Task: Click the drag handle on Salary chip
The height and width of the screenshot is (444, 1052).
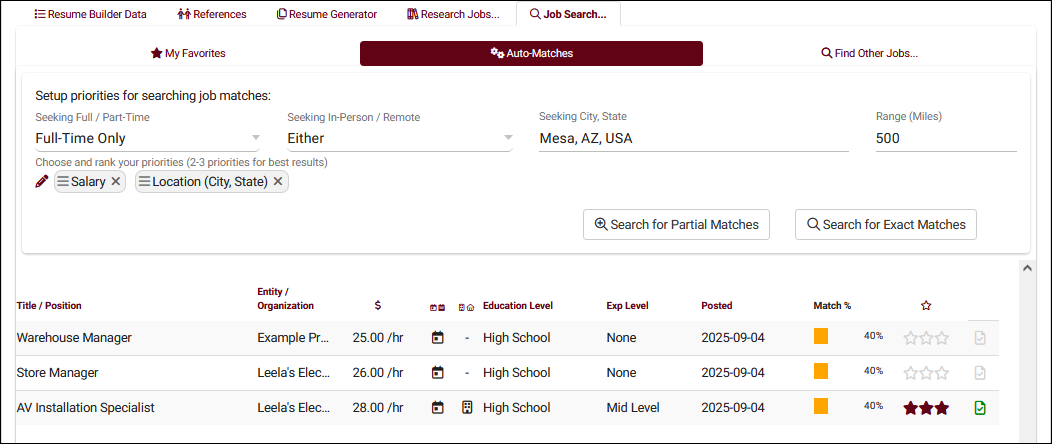Action: pyautogui.click(x=63, y=181)
